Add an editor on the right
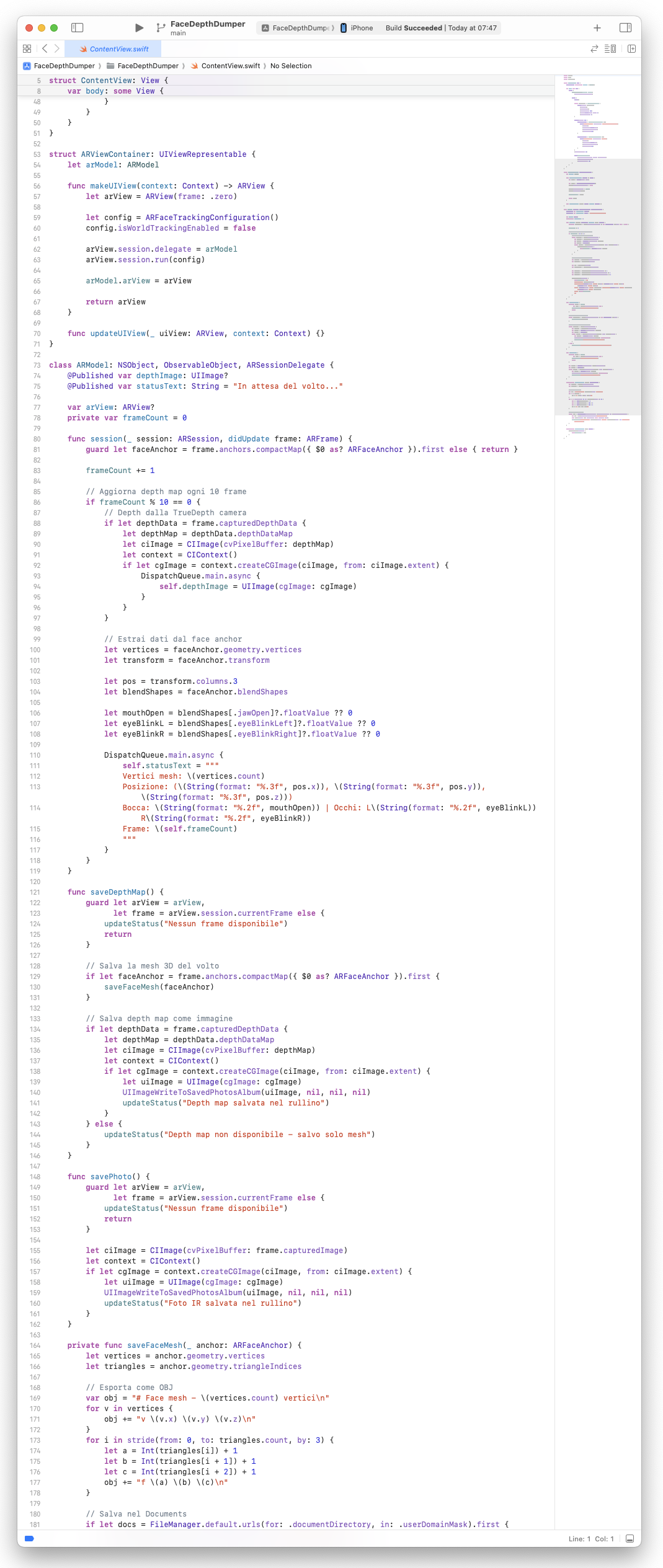The height and width of the screenshot is (1568, 663). [x=631, y=48]
